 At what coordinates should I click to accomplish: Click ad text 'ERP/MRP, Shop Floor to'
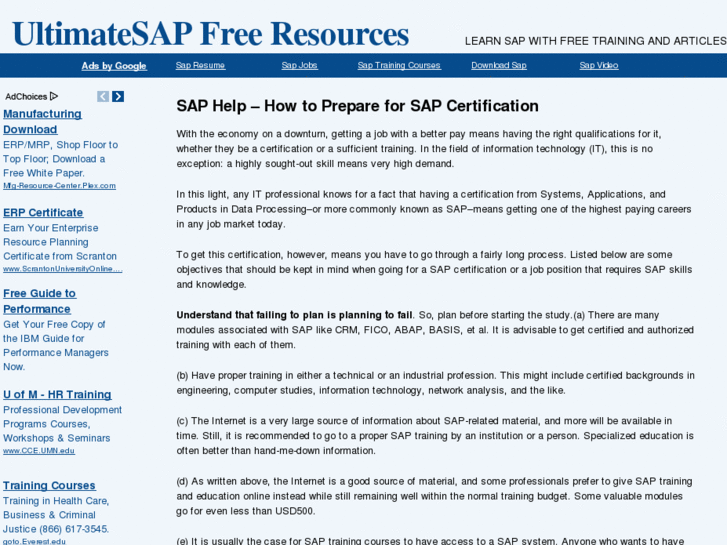pyautogui.click(x=61, y=145)
